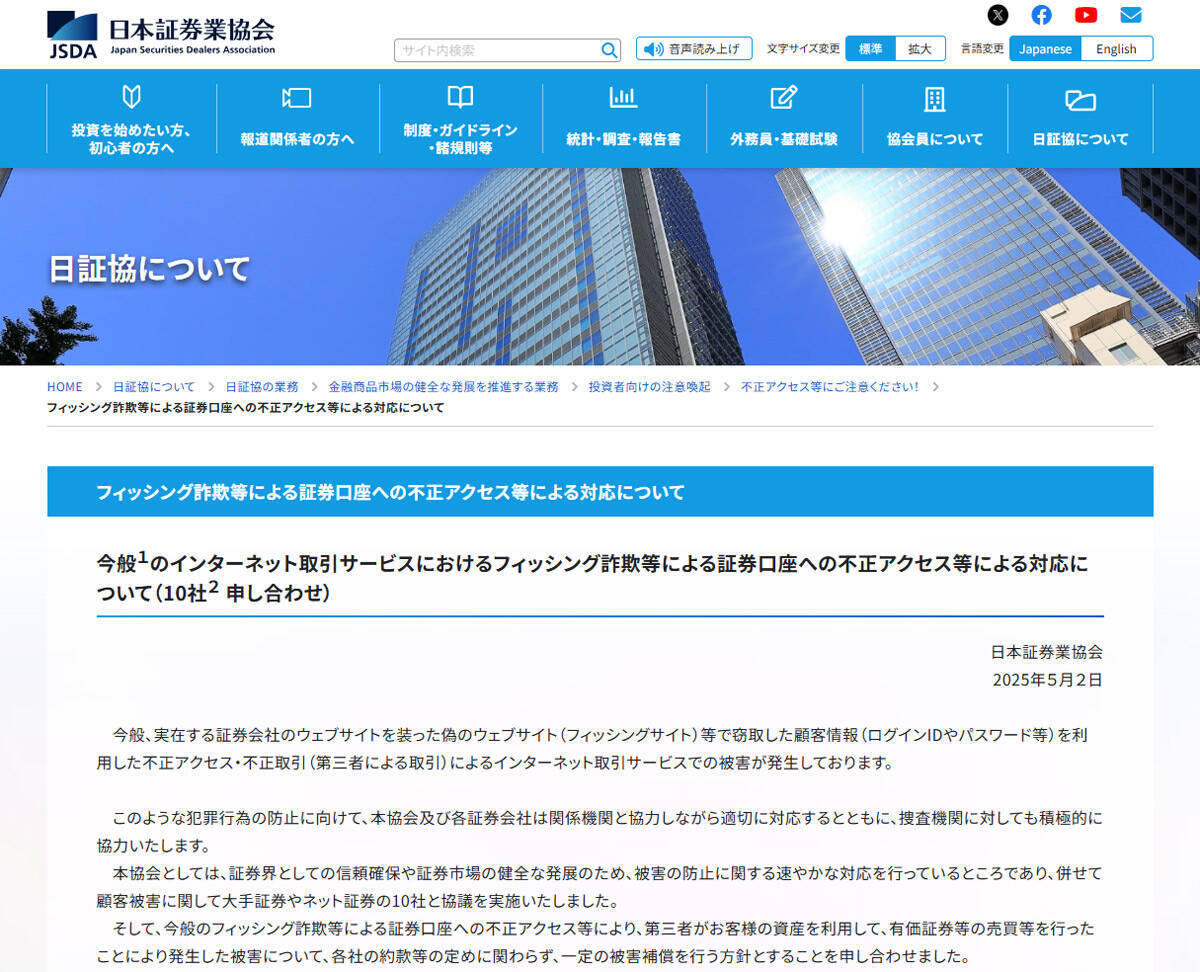Viewport: 1200px width, 972px height.
Task: Open the Facebook social icon
Action: [1042, 15]
